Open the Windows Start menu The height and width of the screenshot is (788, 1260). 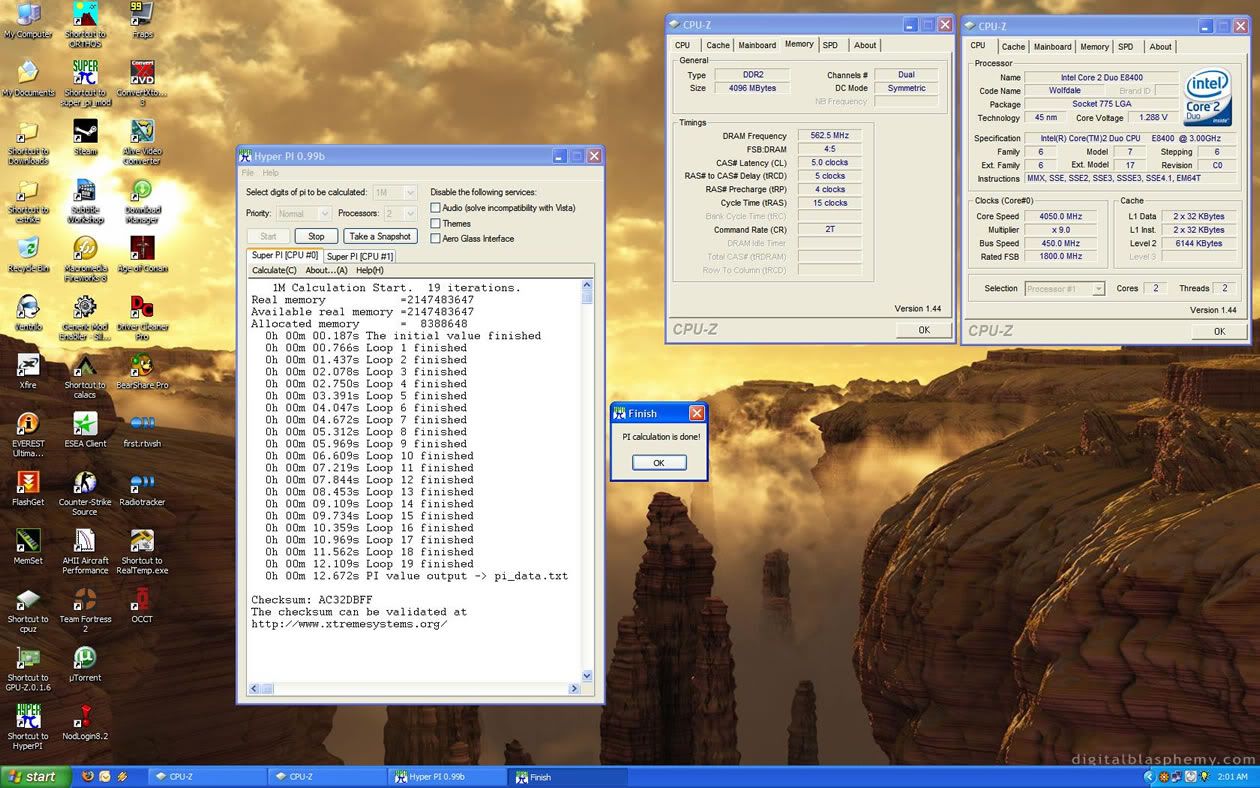36,777
